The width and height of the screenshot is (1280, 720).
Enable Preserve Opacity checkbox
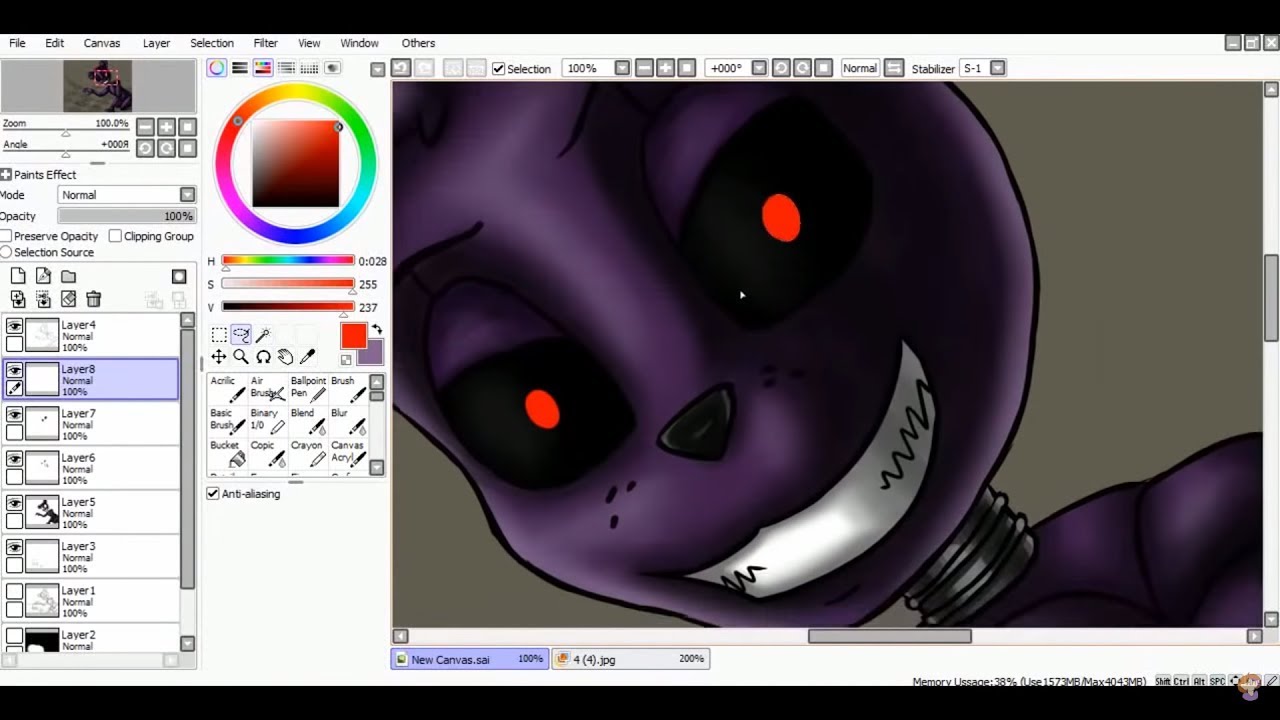click(6, 236)
